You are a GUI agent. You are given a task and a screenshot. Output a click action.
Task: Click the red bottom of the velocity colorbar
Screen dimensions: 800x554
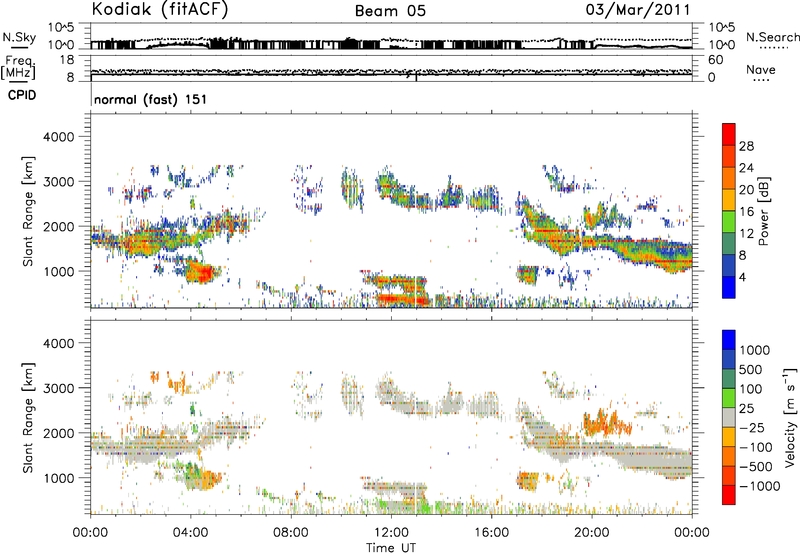(x=729, y=495)
